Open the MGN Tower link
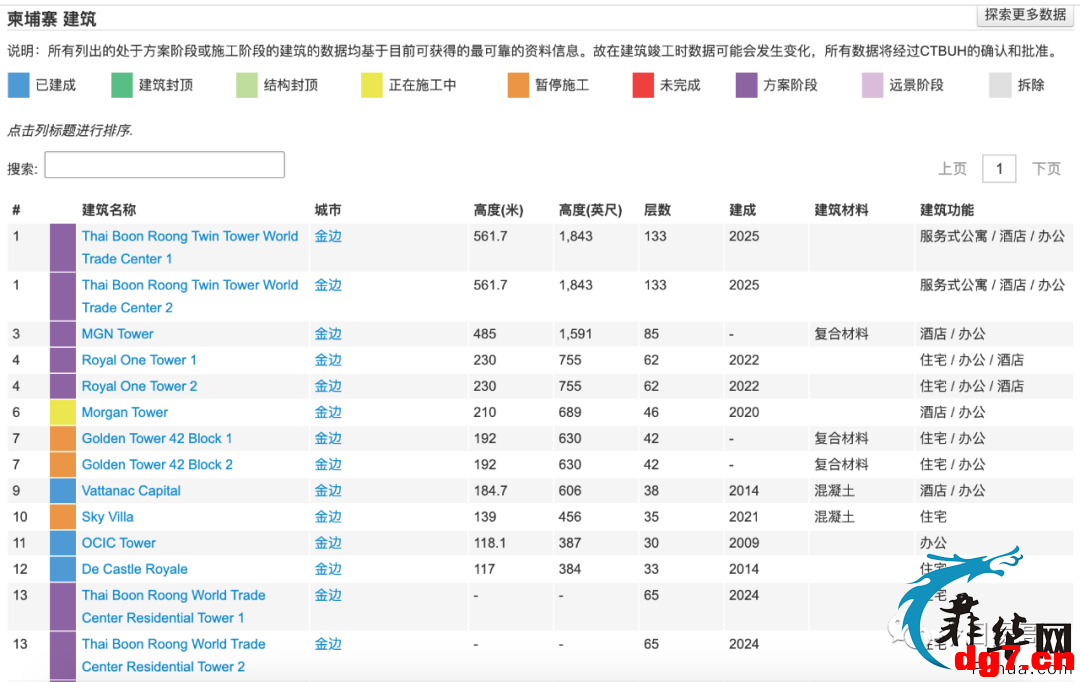This screenshot has width=1080, height=682. (x=118, y=334)
